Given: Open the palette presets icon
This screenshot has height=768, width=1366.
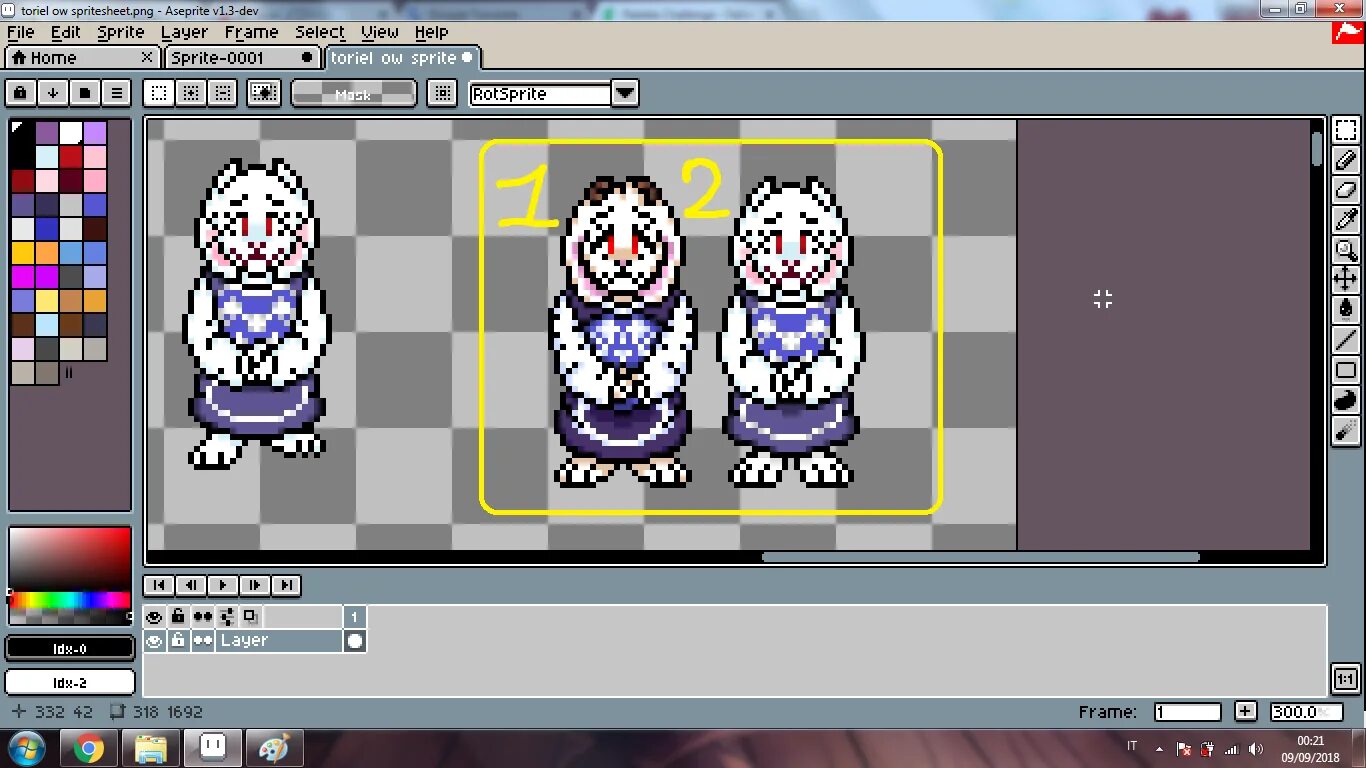Looking at the screenshot, I should (84, 93).
